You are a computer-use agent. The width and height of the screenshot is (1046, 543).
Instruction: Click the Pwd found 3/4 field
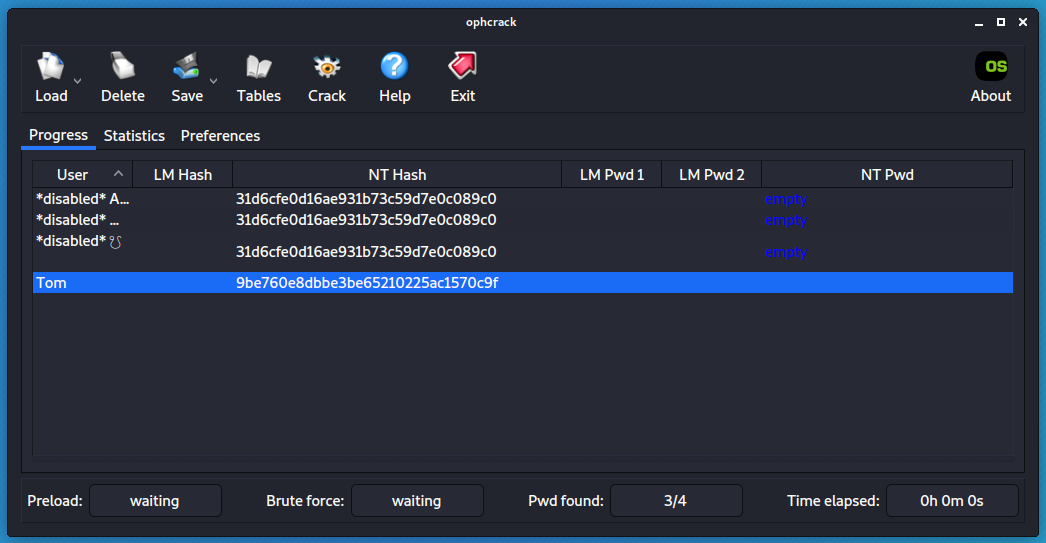click(676, 501)
